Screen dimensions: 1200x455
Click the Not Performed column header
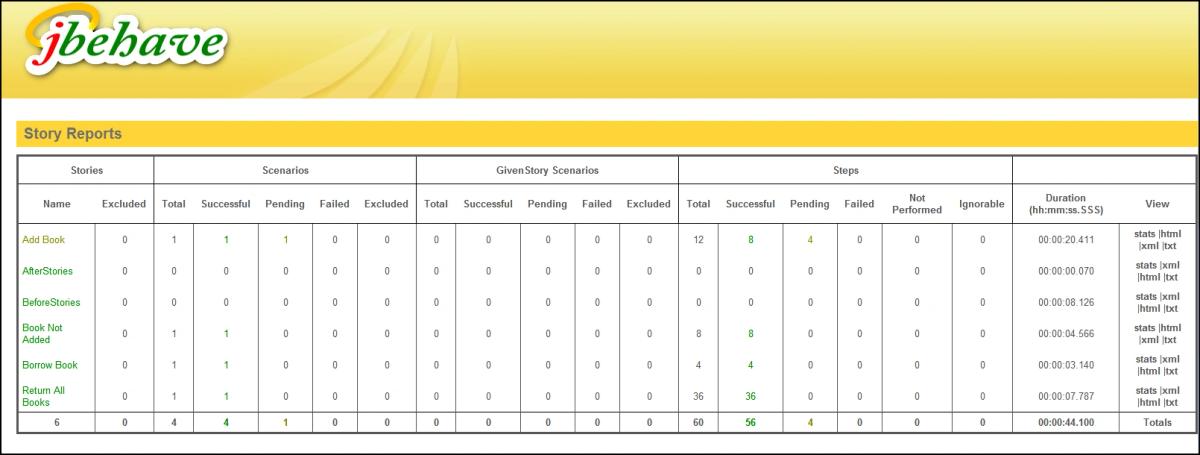[x=917, y=204]
